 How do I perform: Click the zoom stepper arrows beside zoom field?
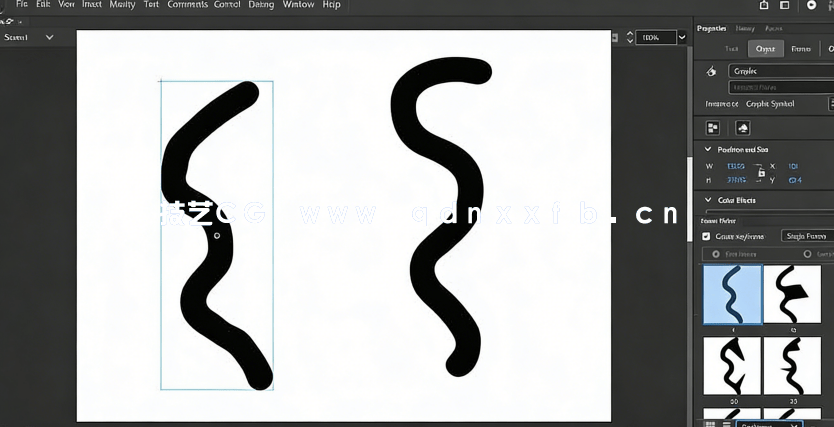pyautogui.click(x=630, y=37)
